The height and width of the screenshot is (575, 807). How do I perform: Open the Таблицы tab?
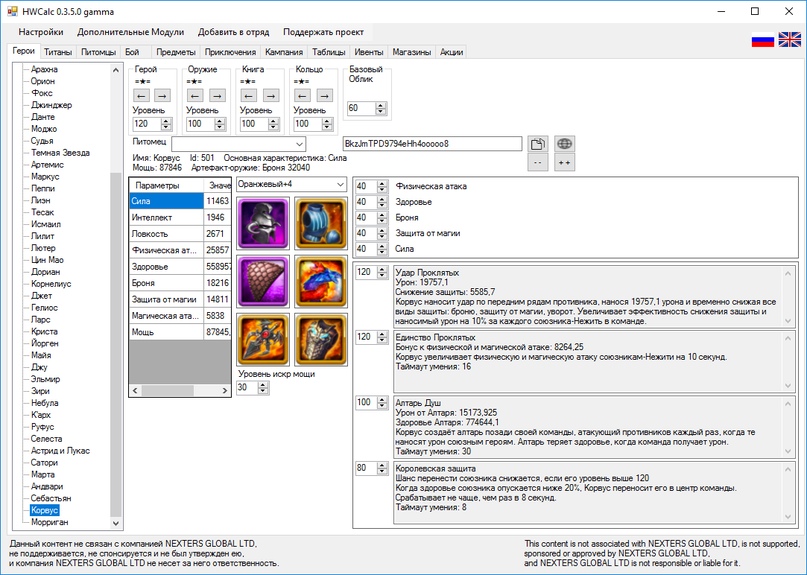[x=328, y=52]
